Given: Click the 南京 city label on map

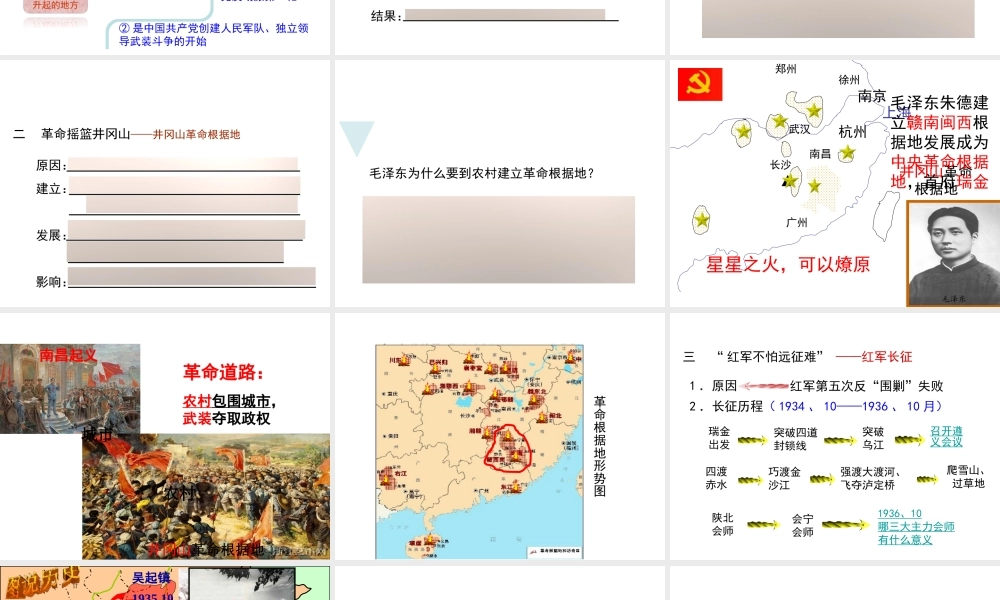Looking at the screenshot, I should pyautogui.click(x=872, y=96).
